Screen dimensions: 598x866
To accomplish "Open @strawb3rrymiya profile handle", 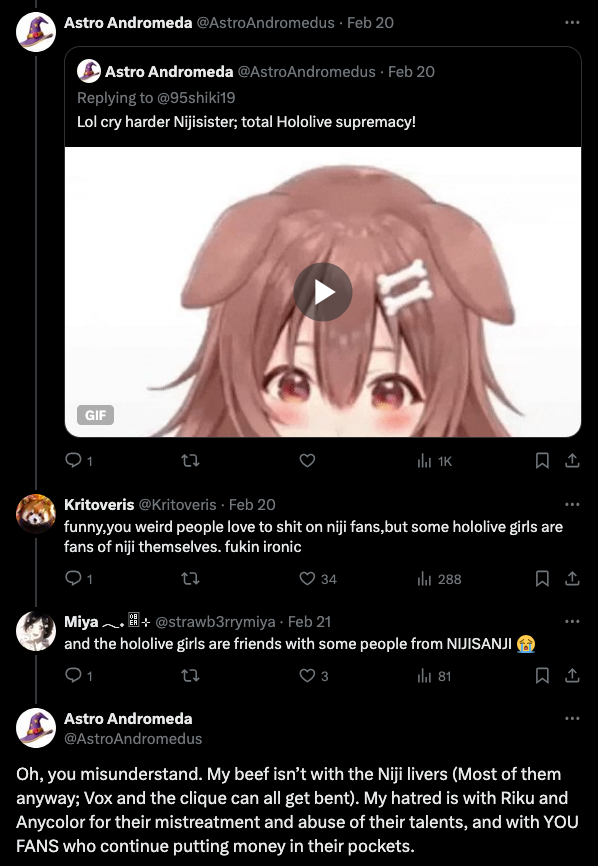I will 215,621.
